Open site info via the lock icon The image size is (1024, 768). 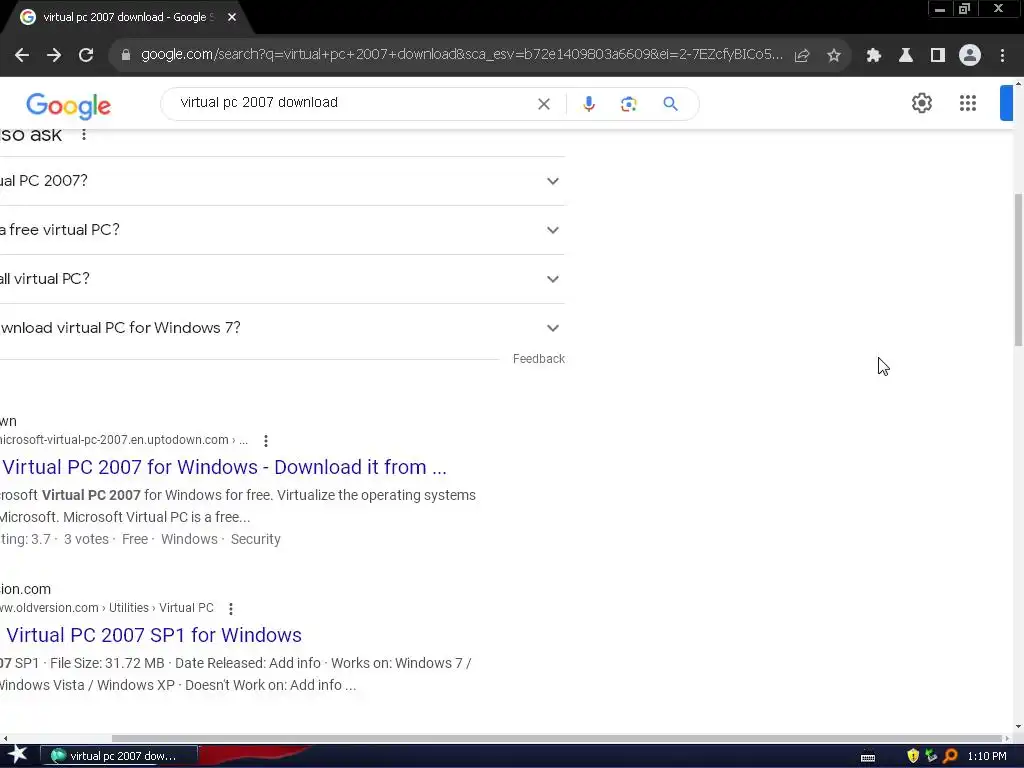point(126,56)
